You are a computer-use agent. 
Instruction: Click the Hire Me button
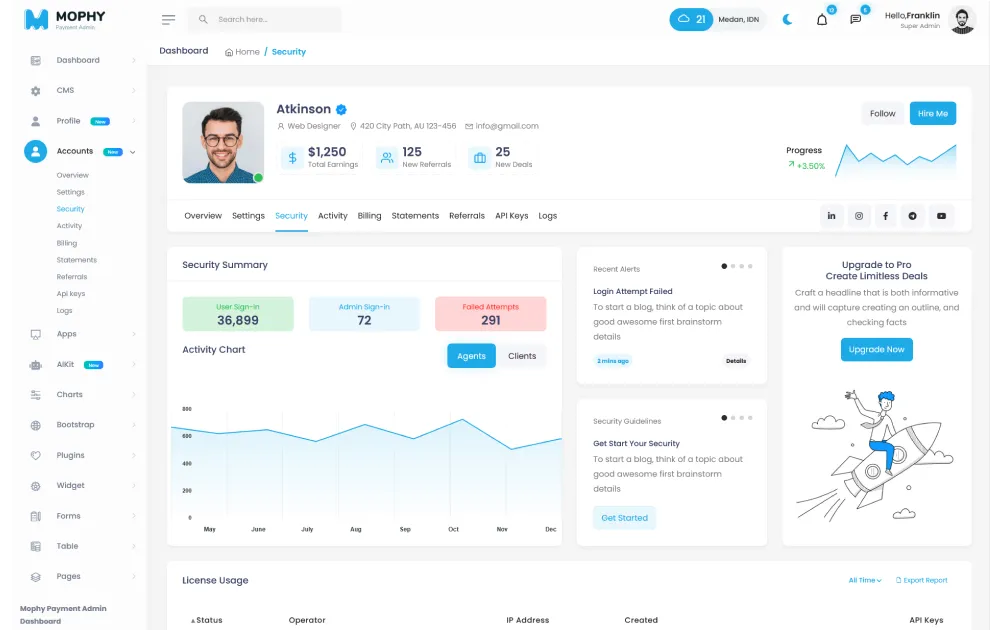(933, 114)
